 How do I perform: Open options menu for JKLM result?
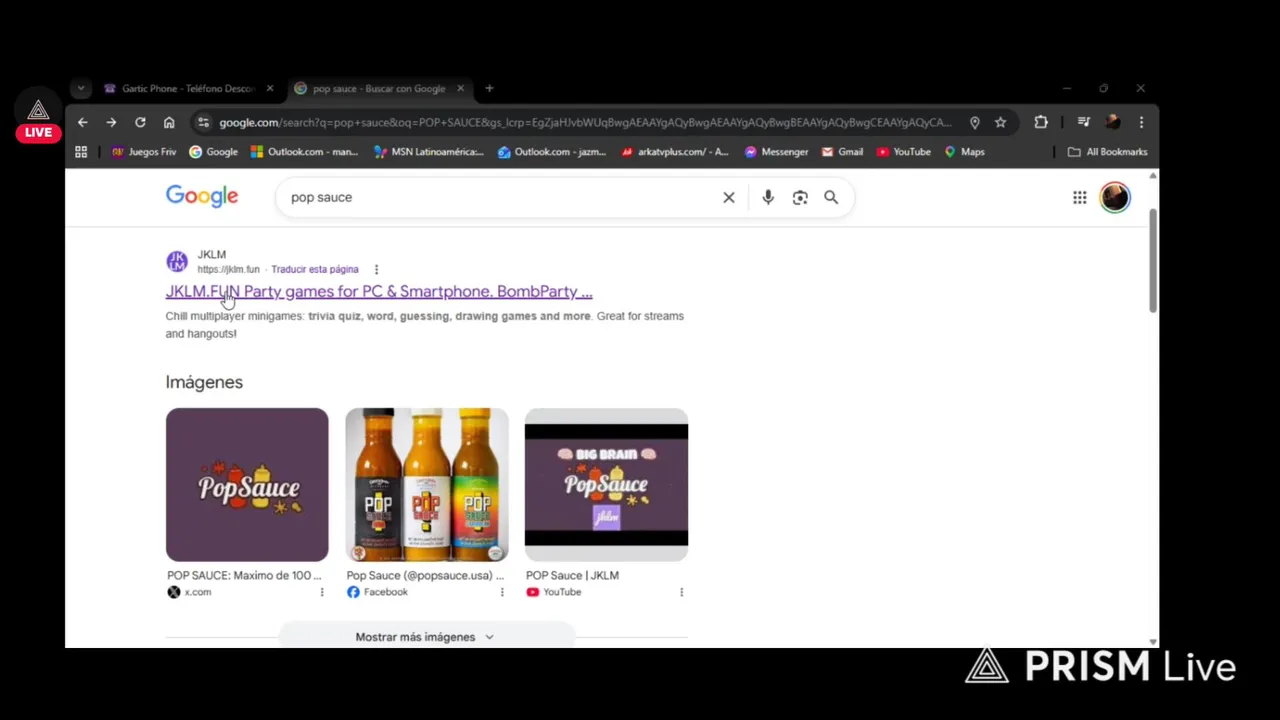376,269
